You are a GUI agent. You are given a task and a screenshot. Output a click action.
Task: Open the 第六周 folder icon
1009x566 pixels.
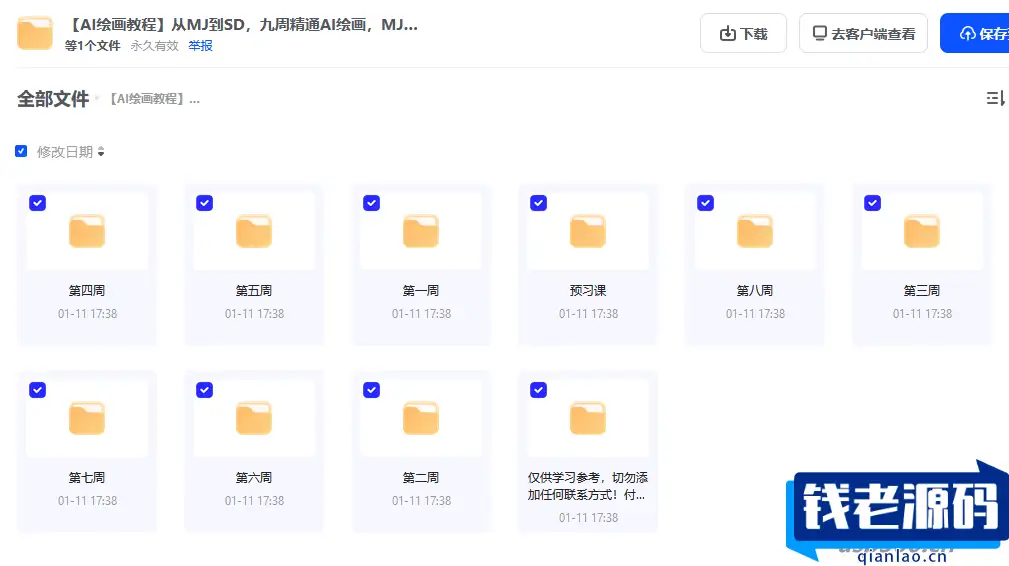[x=254, y=418]
